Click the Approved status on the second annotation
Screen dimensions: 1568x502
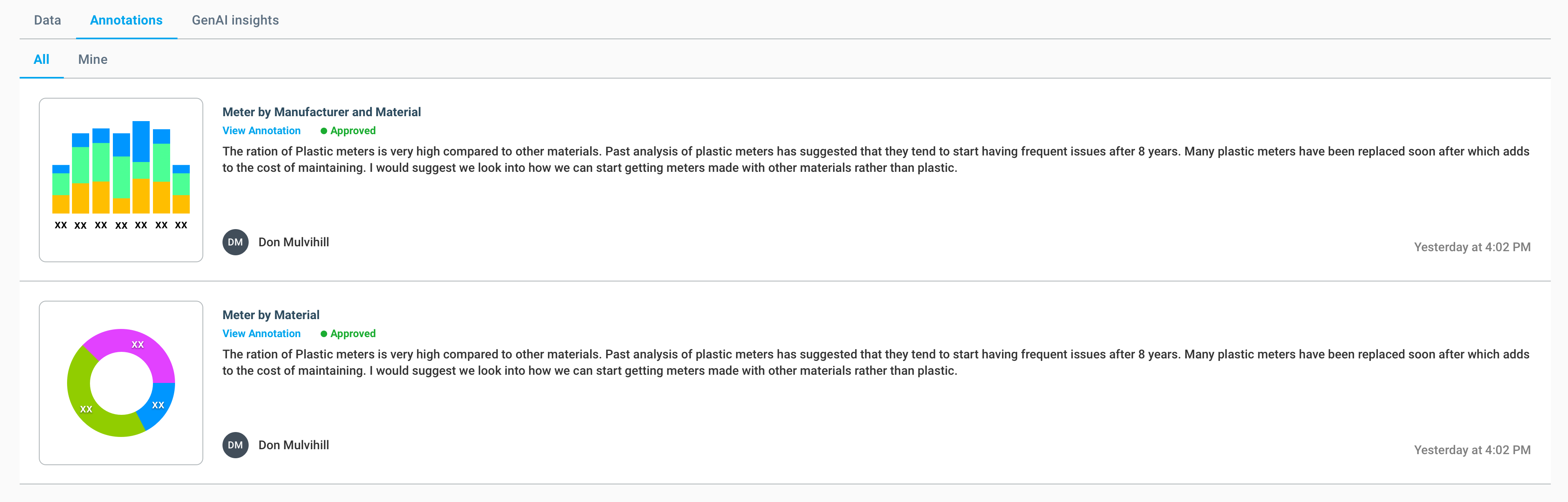point(348,333)
